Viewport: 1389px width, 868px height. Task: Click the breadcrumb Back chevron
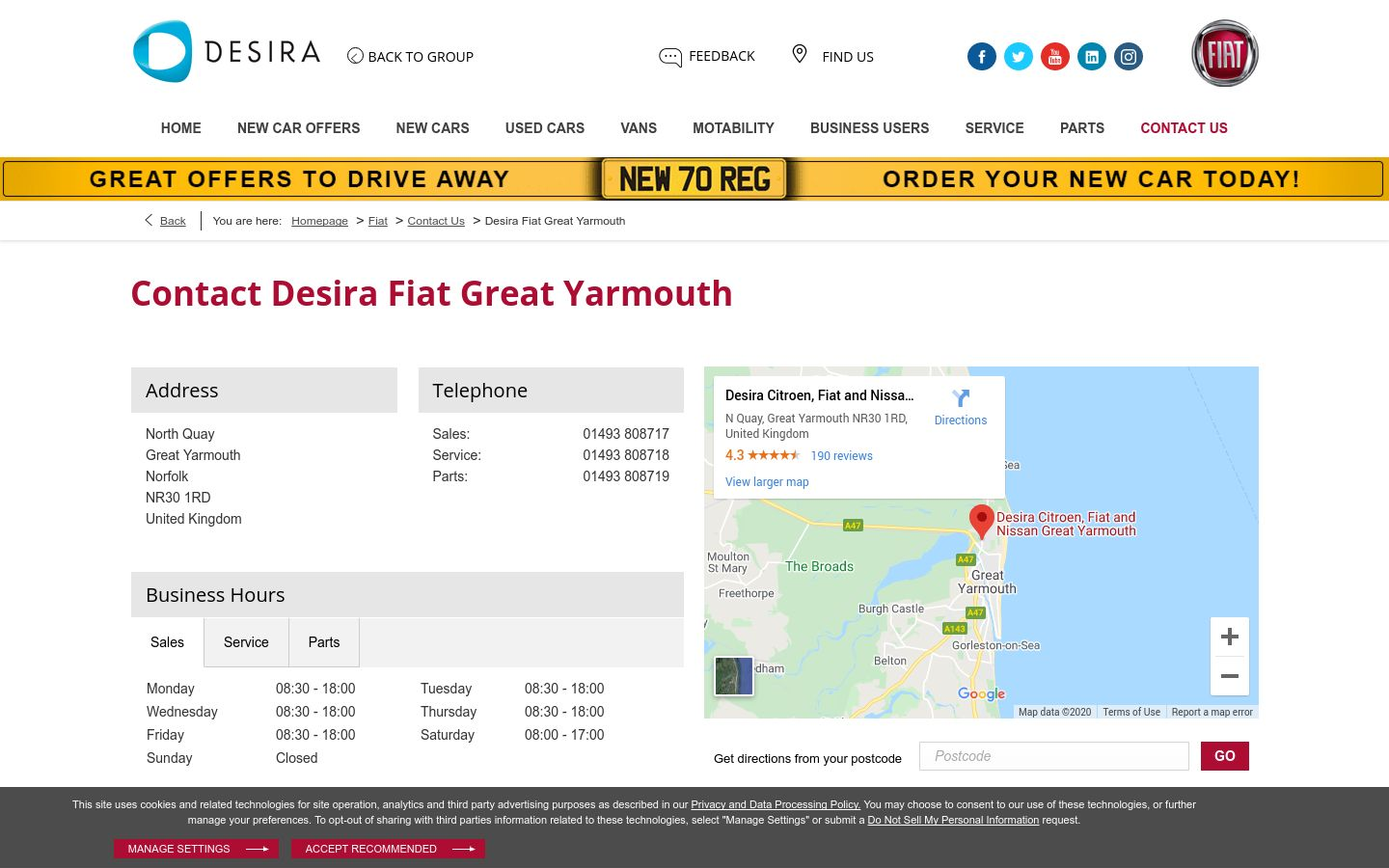(149, 220)
